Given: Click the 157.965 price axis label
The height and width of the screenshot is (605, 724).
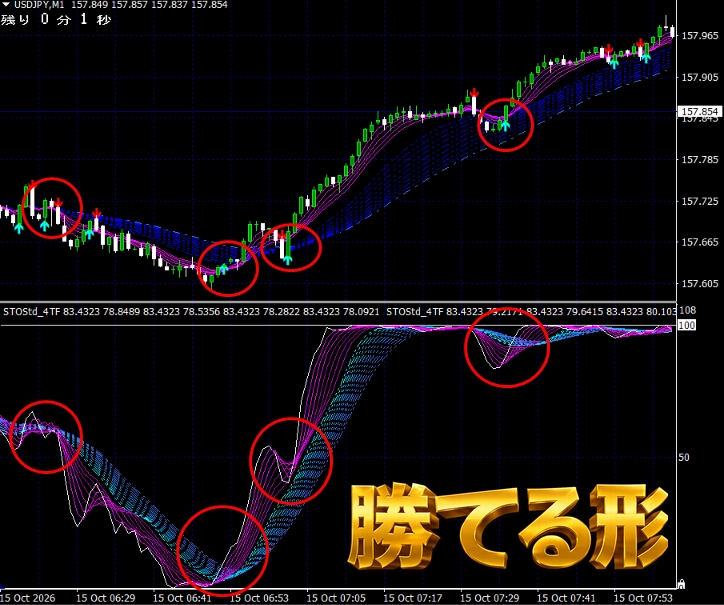Looking at the screenshot, I should [x=700, y=36].
